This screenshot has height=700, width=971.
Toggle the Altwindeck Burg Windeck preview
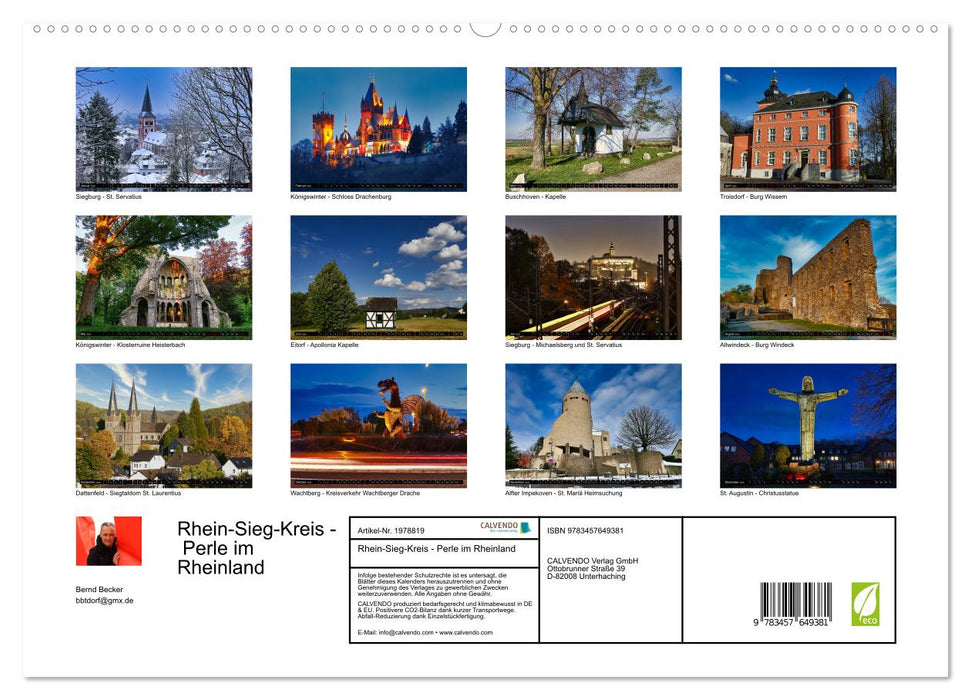click(808, 275)
